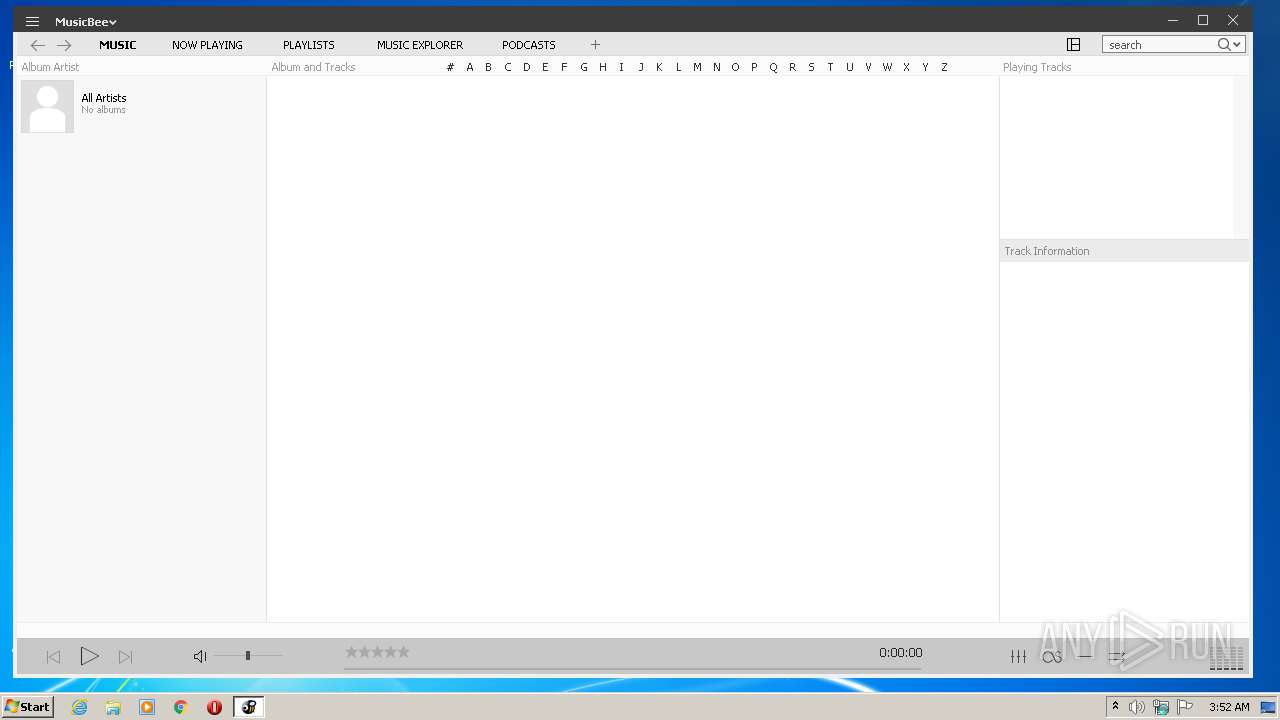
Task: Jump to letter M in index
Action: pos(697,67)
